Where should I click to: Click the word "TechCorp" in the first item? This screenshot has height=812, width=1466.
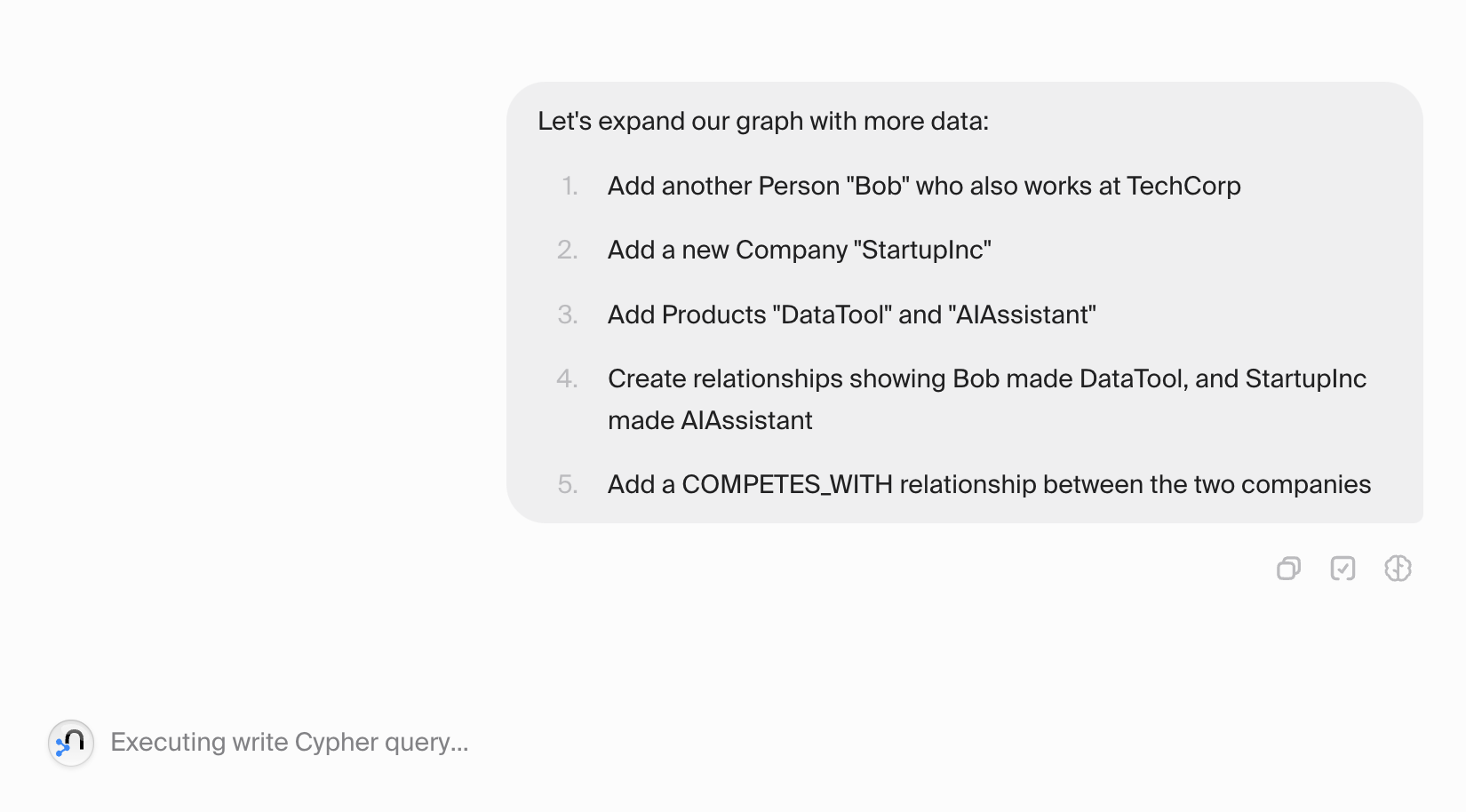(1183, 186)
